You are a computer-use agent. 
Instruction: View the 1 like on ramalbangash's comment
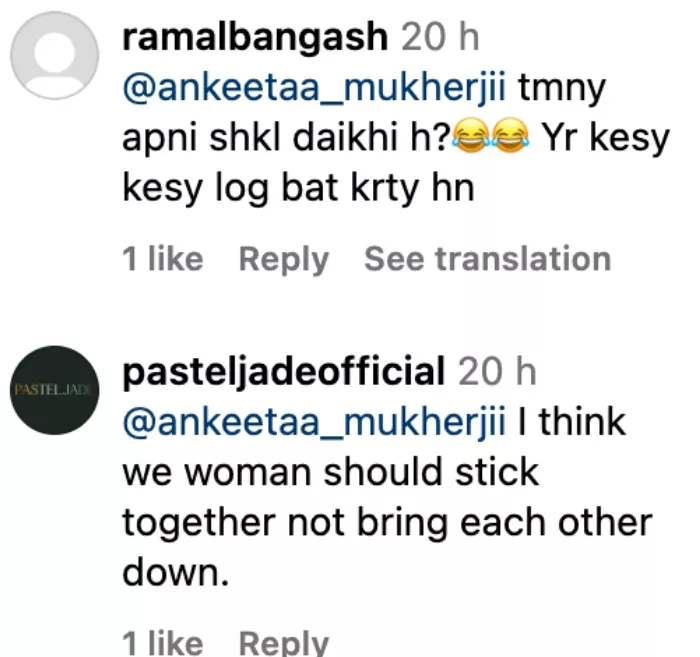point(162,260)
